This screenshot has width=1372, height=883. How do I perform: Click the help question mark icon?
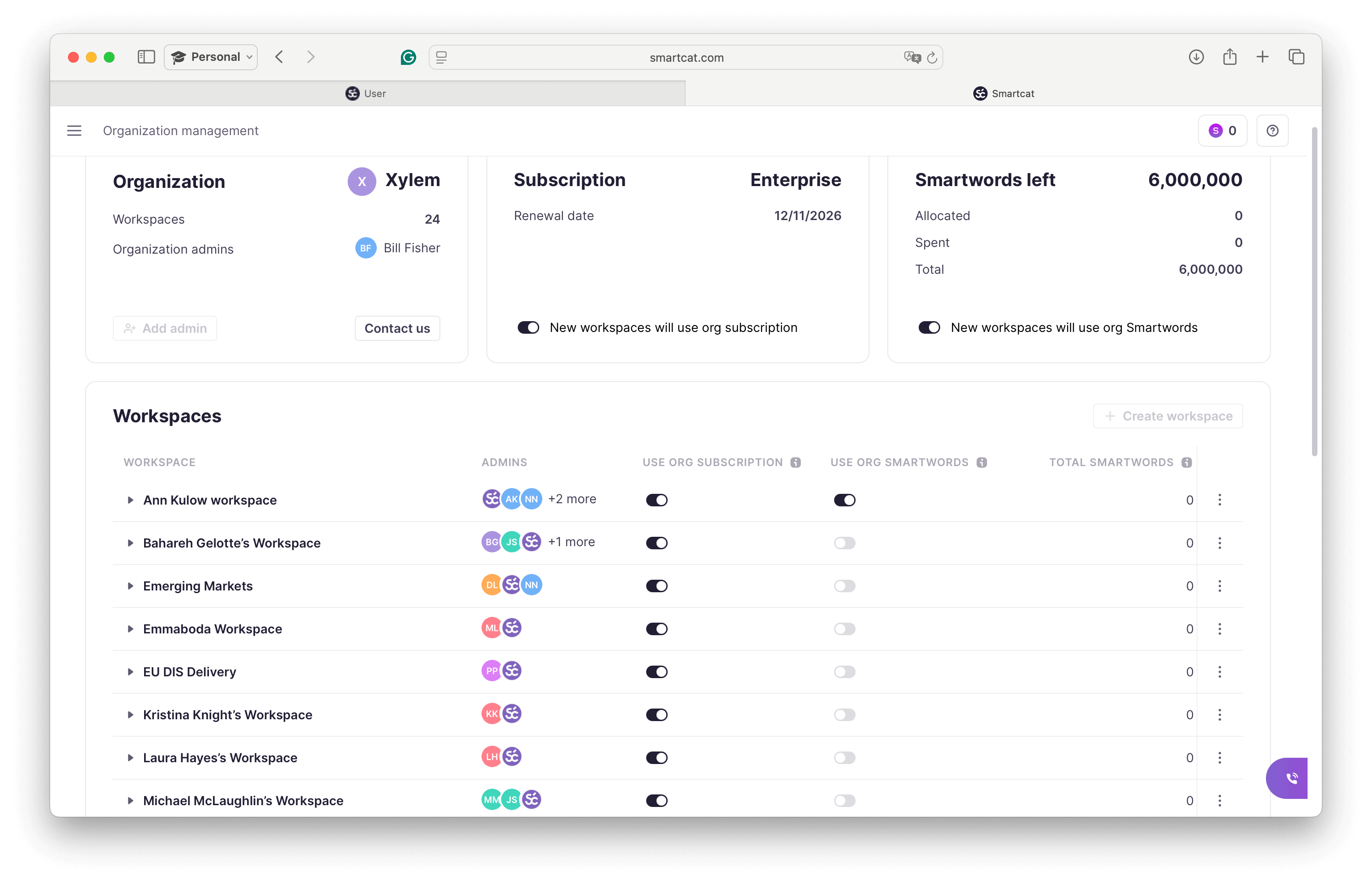(1272, 131)
